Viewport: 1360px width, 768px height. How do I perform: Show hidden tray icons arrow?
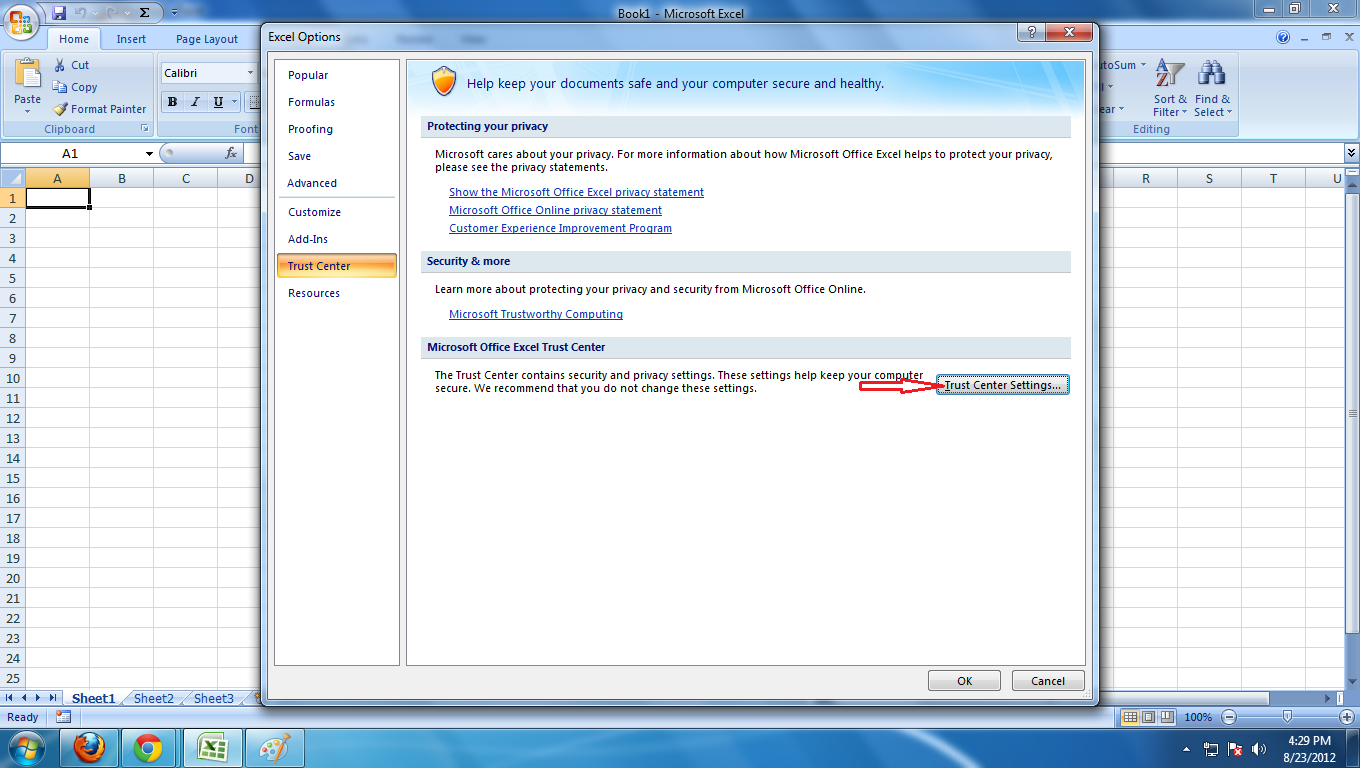click(x=1187, y=749)
